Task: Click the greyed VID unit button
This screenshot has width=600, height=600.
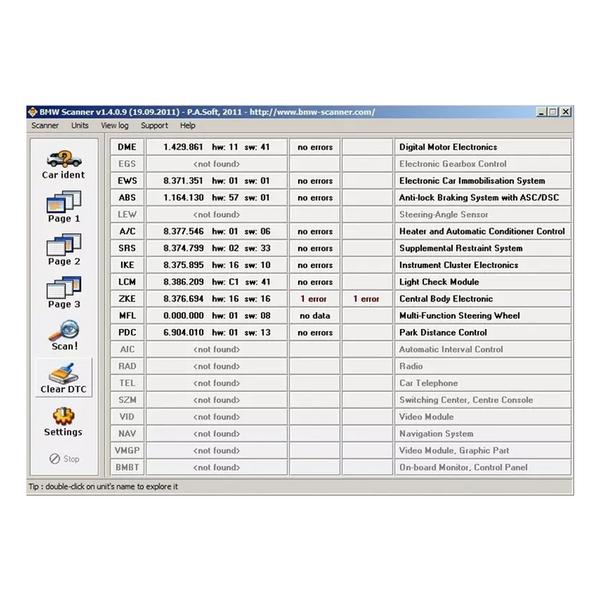Action: pos(127,416)
